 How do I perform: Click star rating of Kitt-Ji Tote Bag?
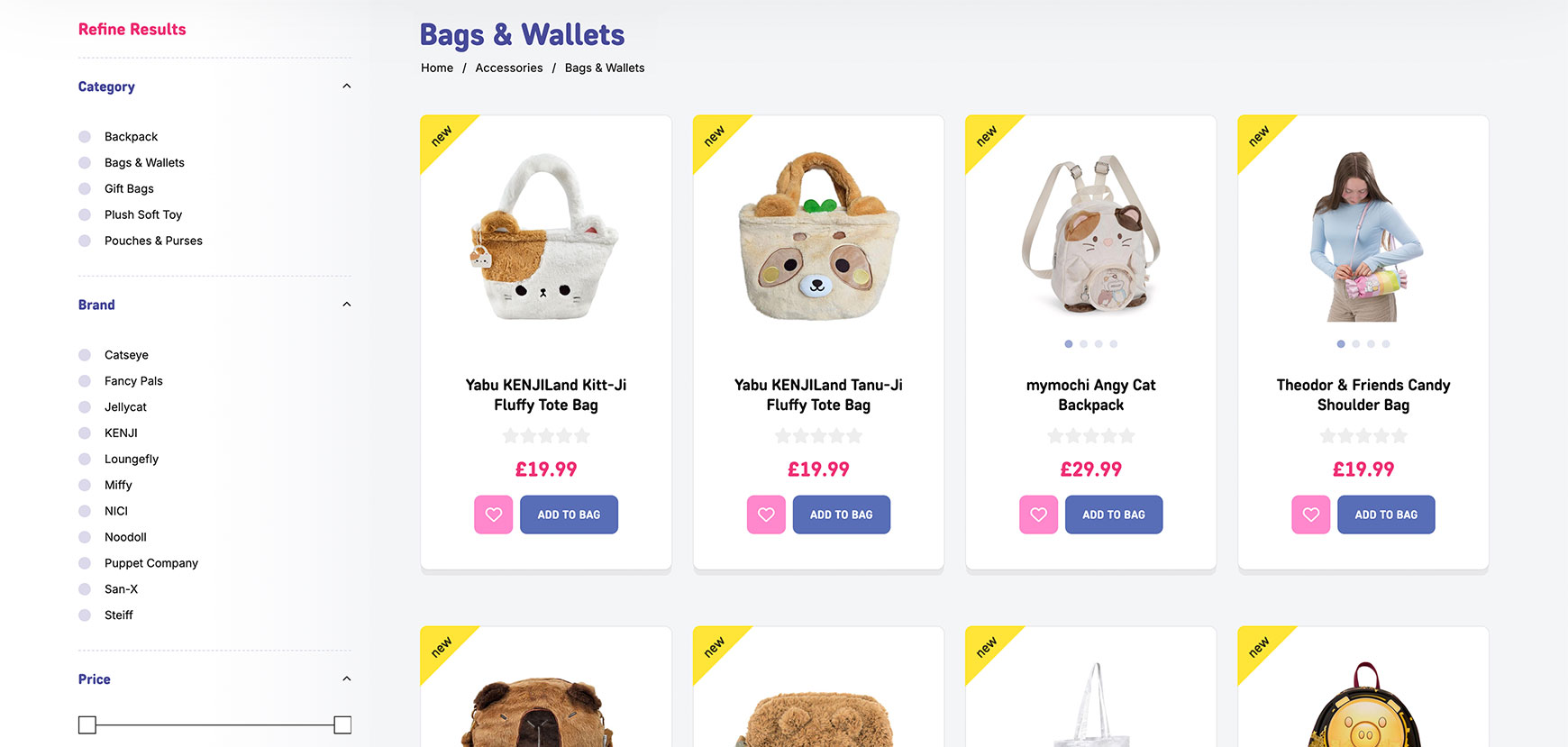point(546,436)
